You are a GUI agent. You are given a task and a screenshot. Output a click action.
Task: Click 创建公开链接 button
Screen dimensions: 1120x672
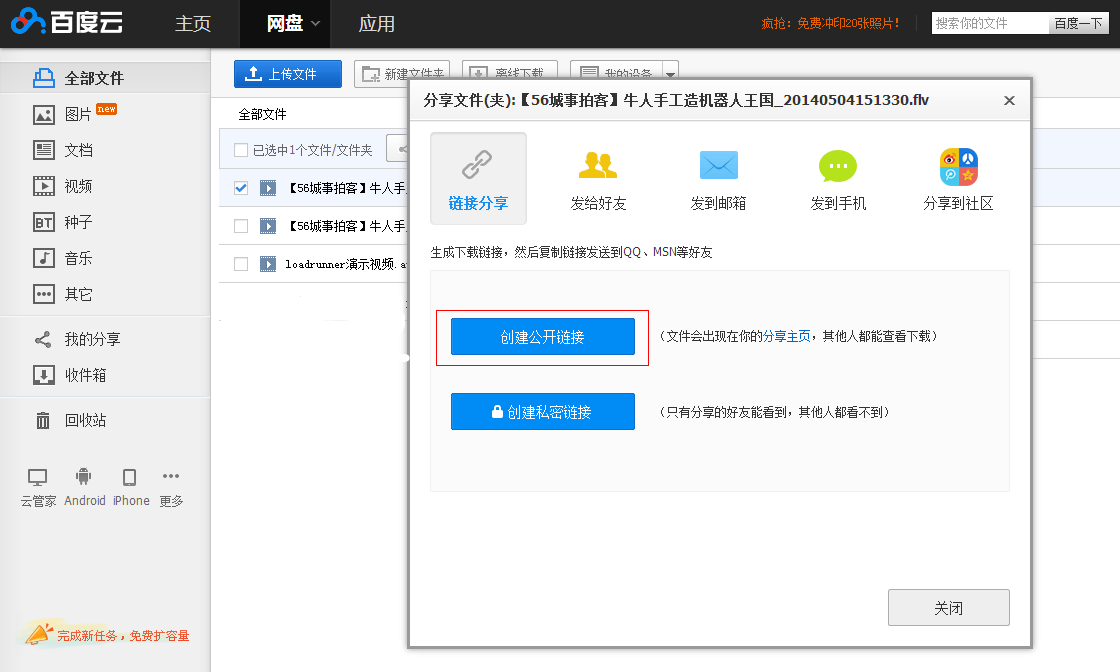pyautogui.click(x=543, y=337)
